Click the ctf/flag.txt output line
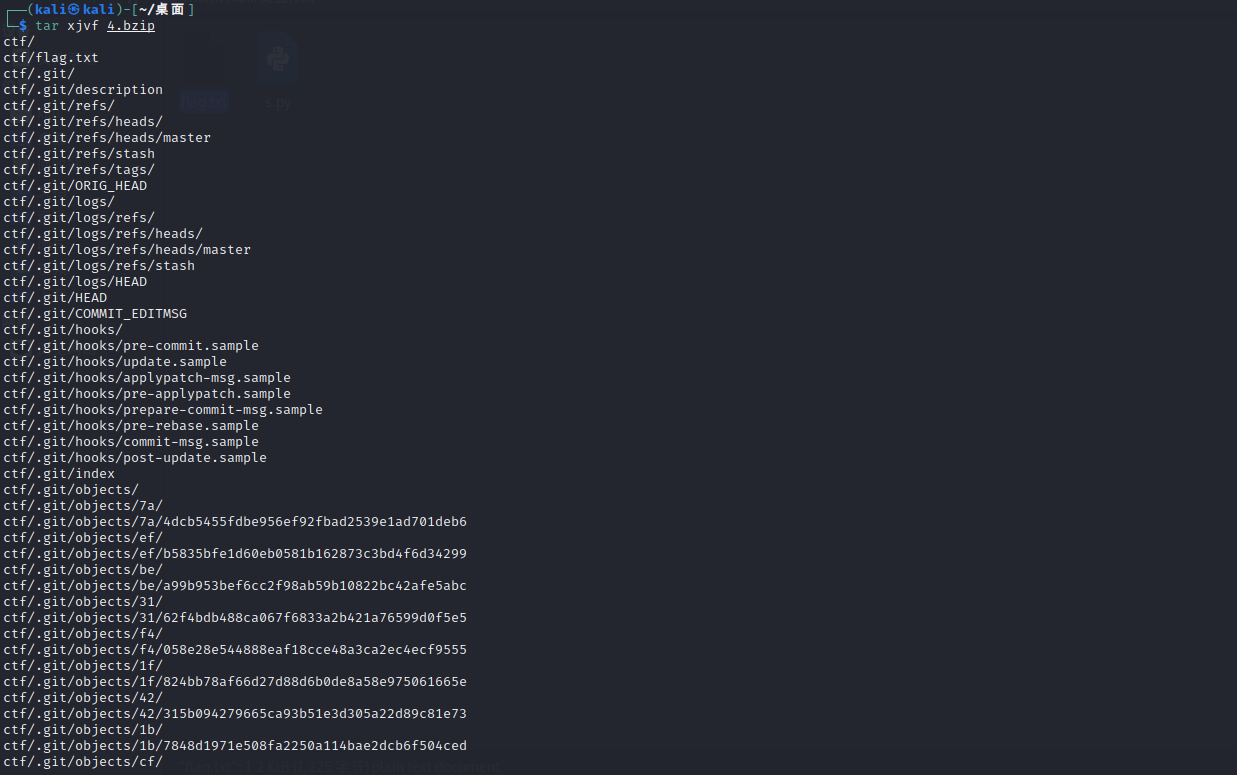Screen dimensions: 1237x775 51,58
